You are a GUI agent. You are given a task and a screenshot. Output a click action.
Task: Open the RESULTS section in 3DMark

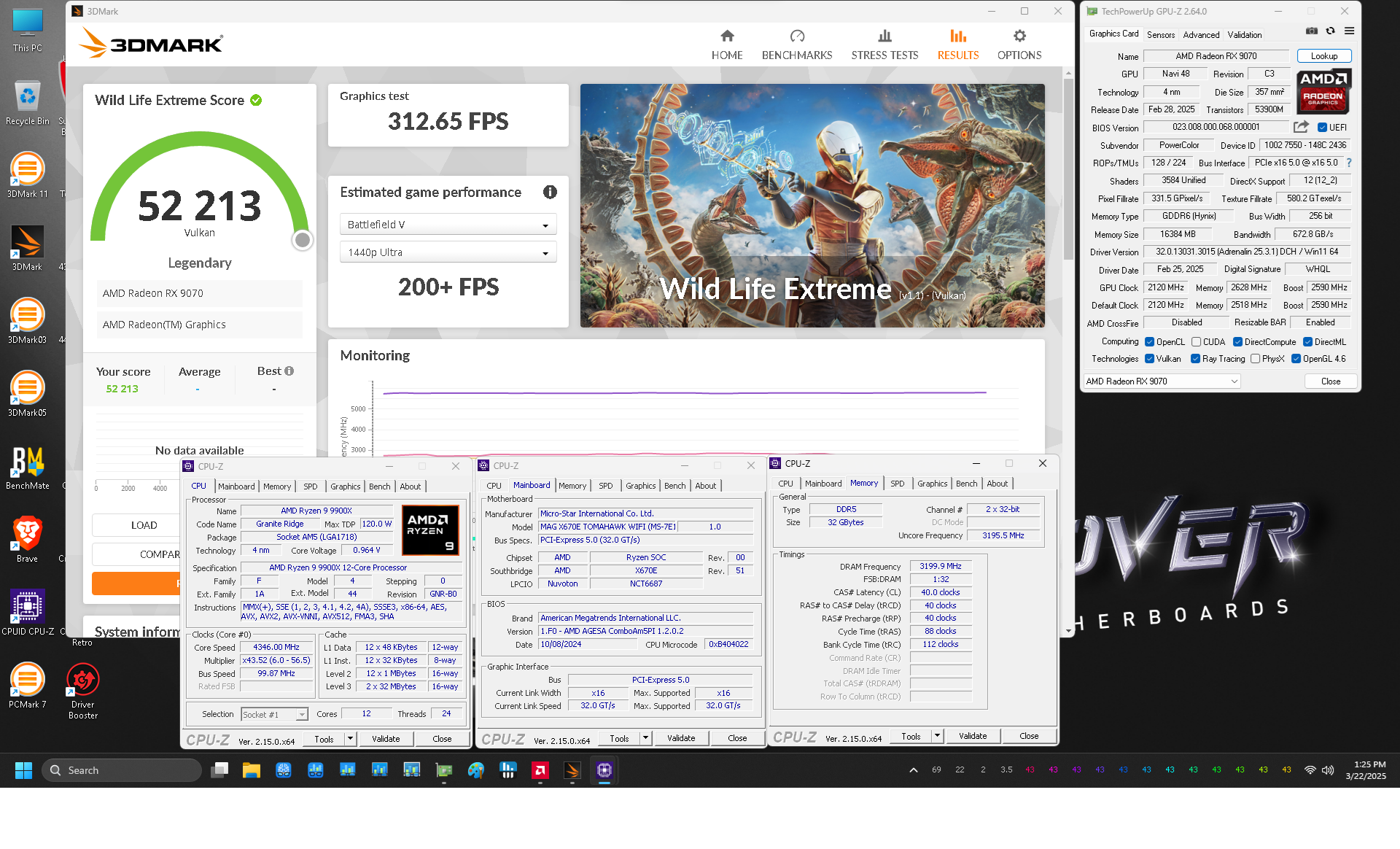(958, 45)
